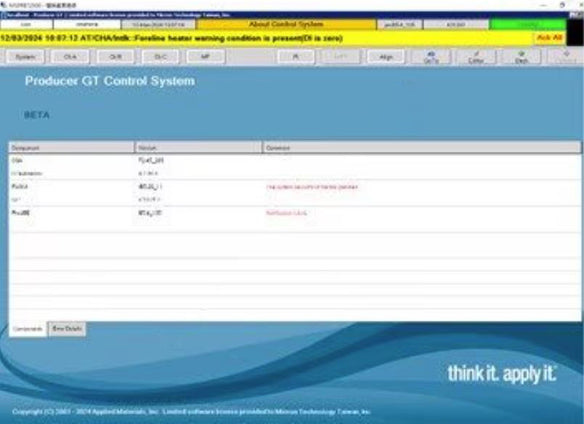Viewport: 584px width, 424px height.
Task: Select the Ch A toolbar button
Action: tap(70, 57)
